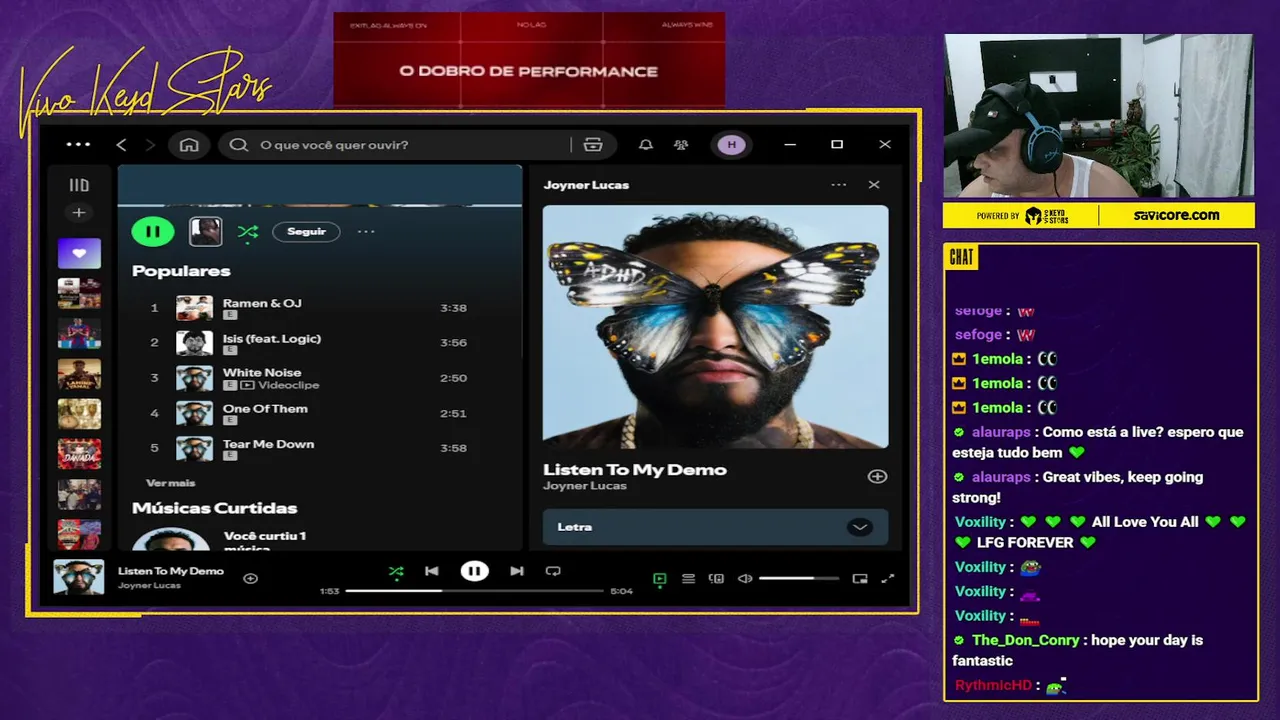Close the Now Playing panel
This screenshot has width=1280, height=720.
[x=874, y=185]
